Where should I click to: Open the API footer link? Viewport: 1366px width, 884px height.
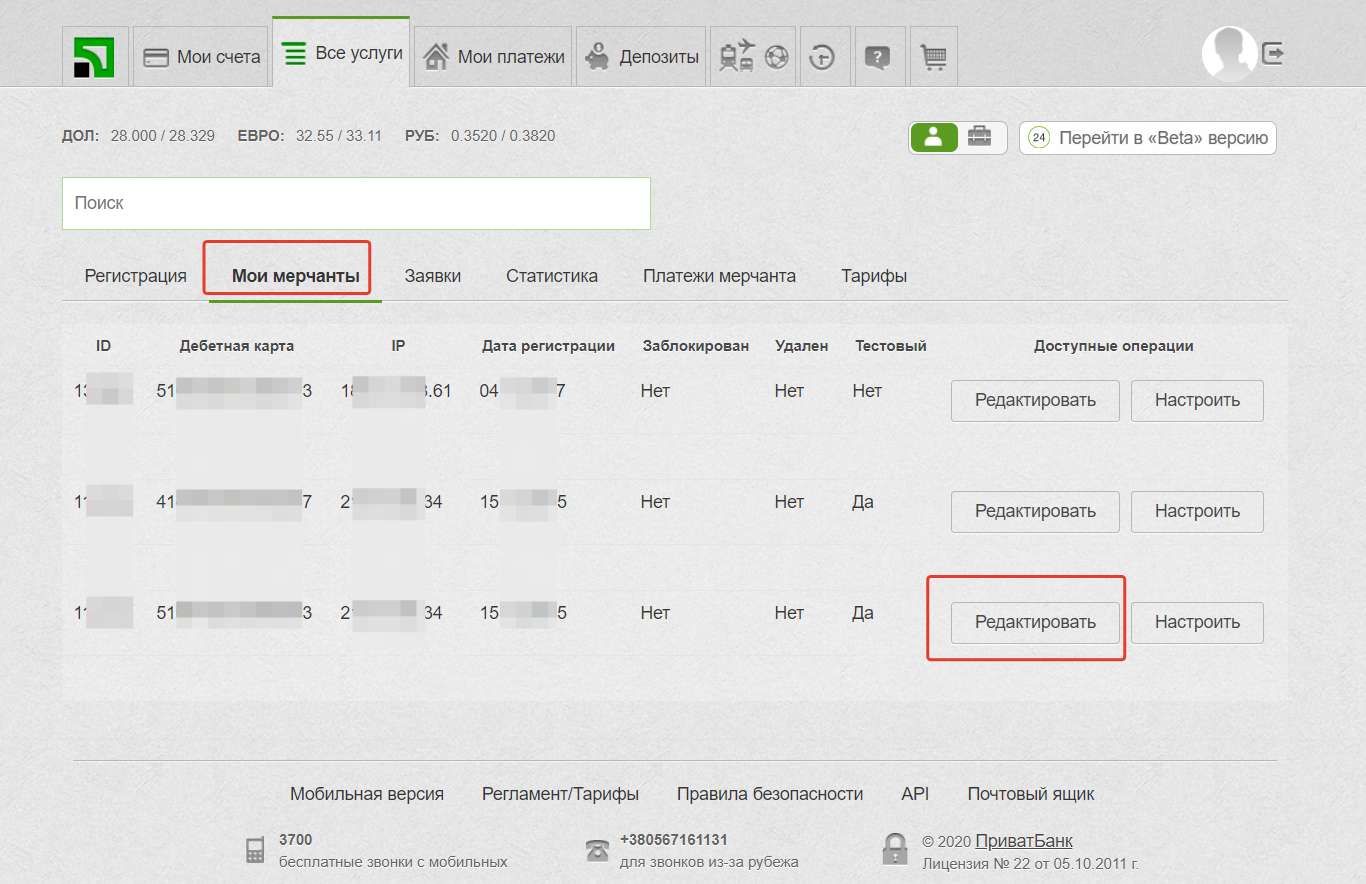915,794
